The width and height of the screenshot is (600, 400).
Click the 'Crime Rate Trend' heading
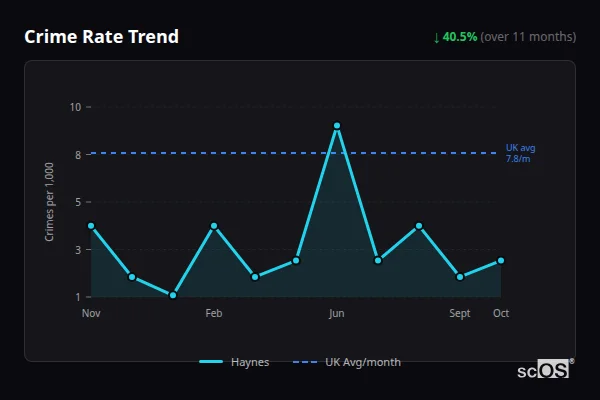(101, 37)
